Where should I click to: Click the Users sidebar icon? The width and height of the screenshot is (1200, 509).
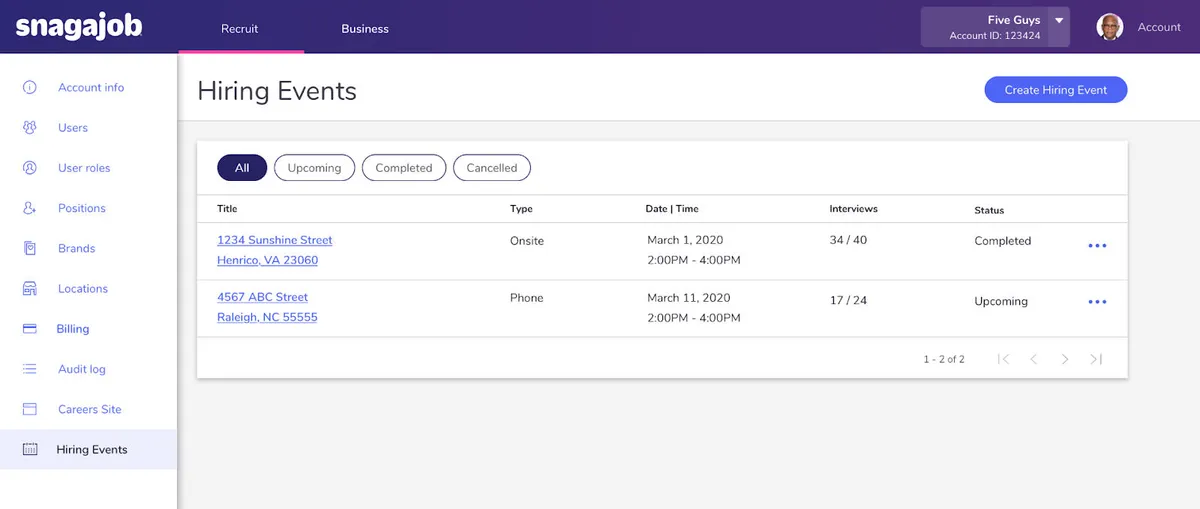point(30,128)
